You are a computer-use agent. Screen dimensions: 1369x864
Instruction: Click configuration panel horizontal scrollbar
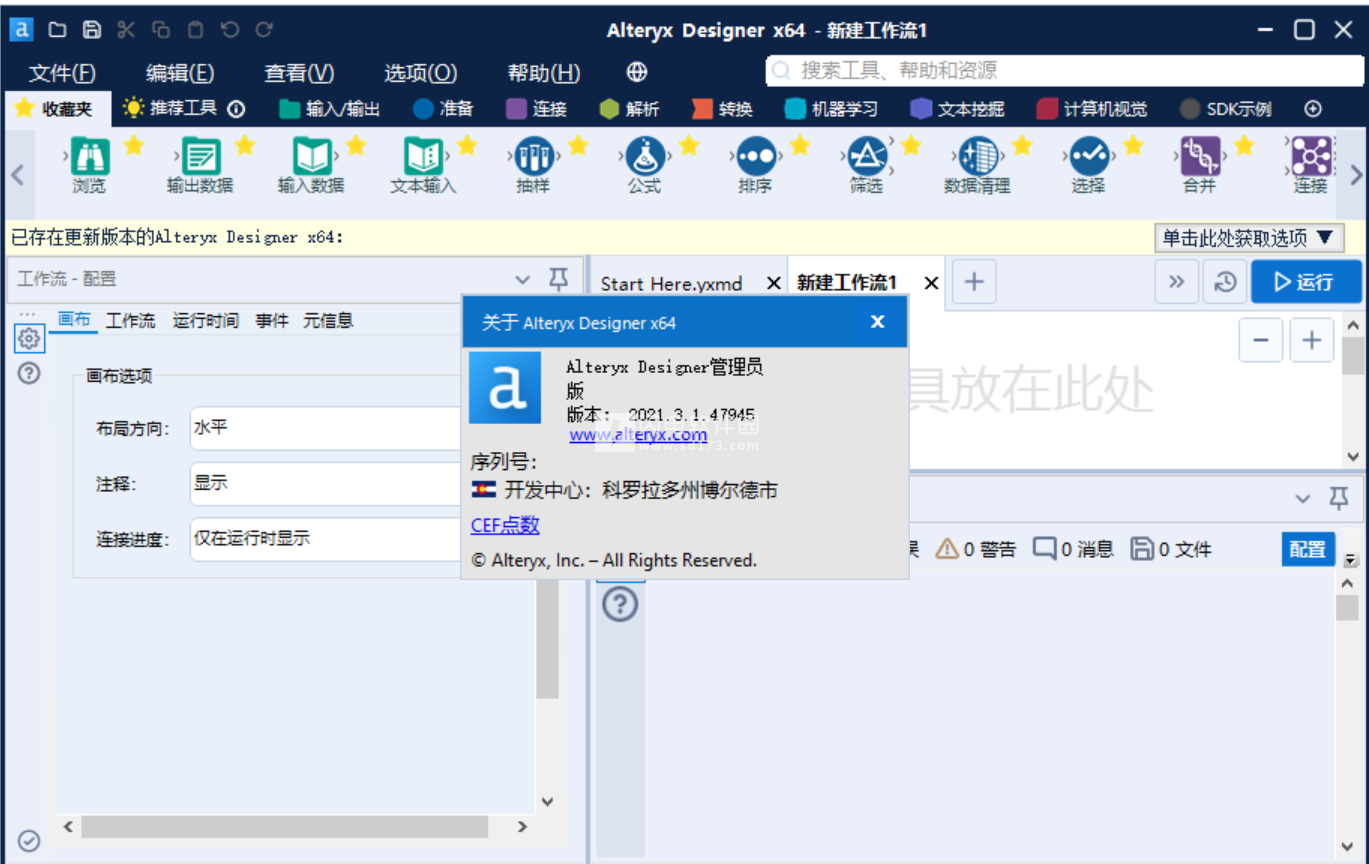(285, 827)
